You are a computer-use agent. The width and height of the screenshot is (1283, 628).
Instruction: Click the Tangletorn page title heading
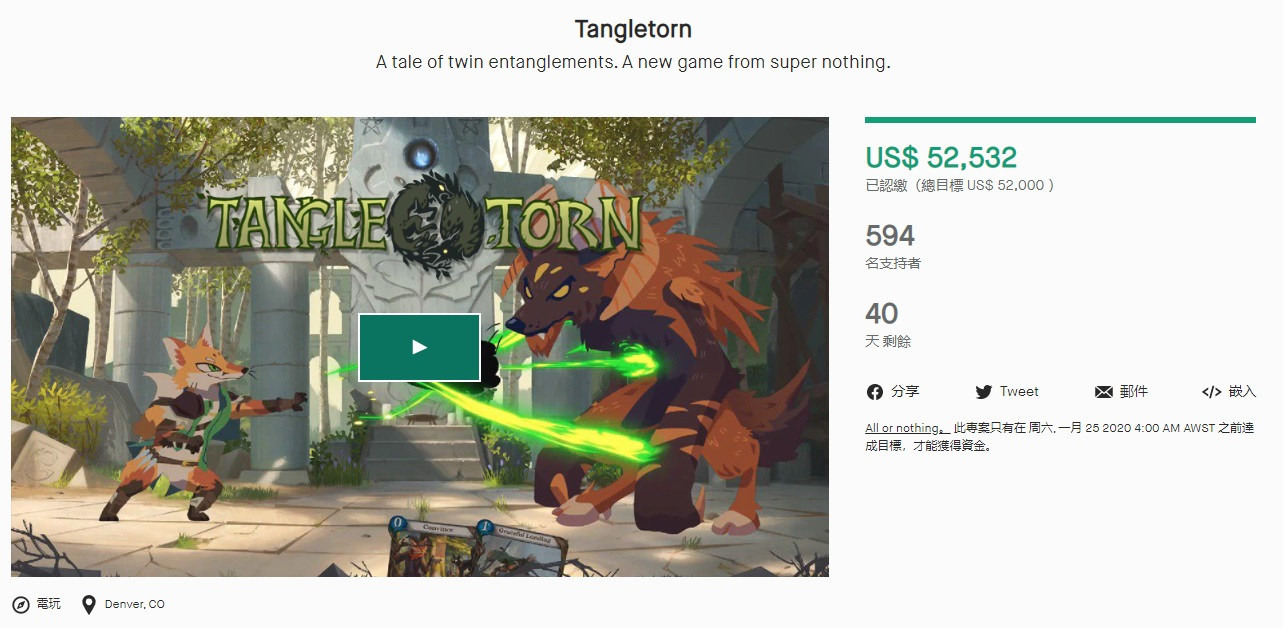pyautogui.click(x=633, y=29)
